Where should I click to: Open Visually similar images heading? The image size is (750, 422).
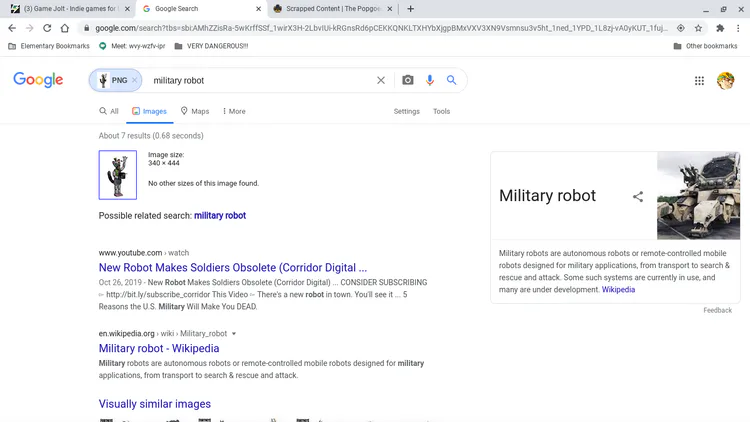pyautogui.click(x=154, y=404)
